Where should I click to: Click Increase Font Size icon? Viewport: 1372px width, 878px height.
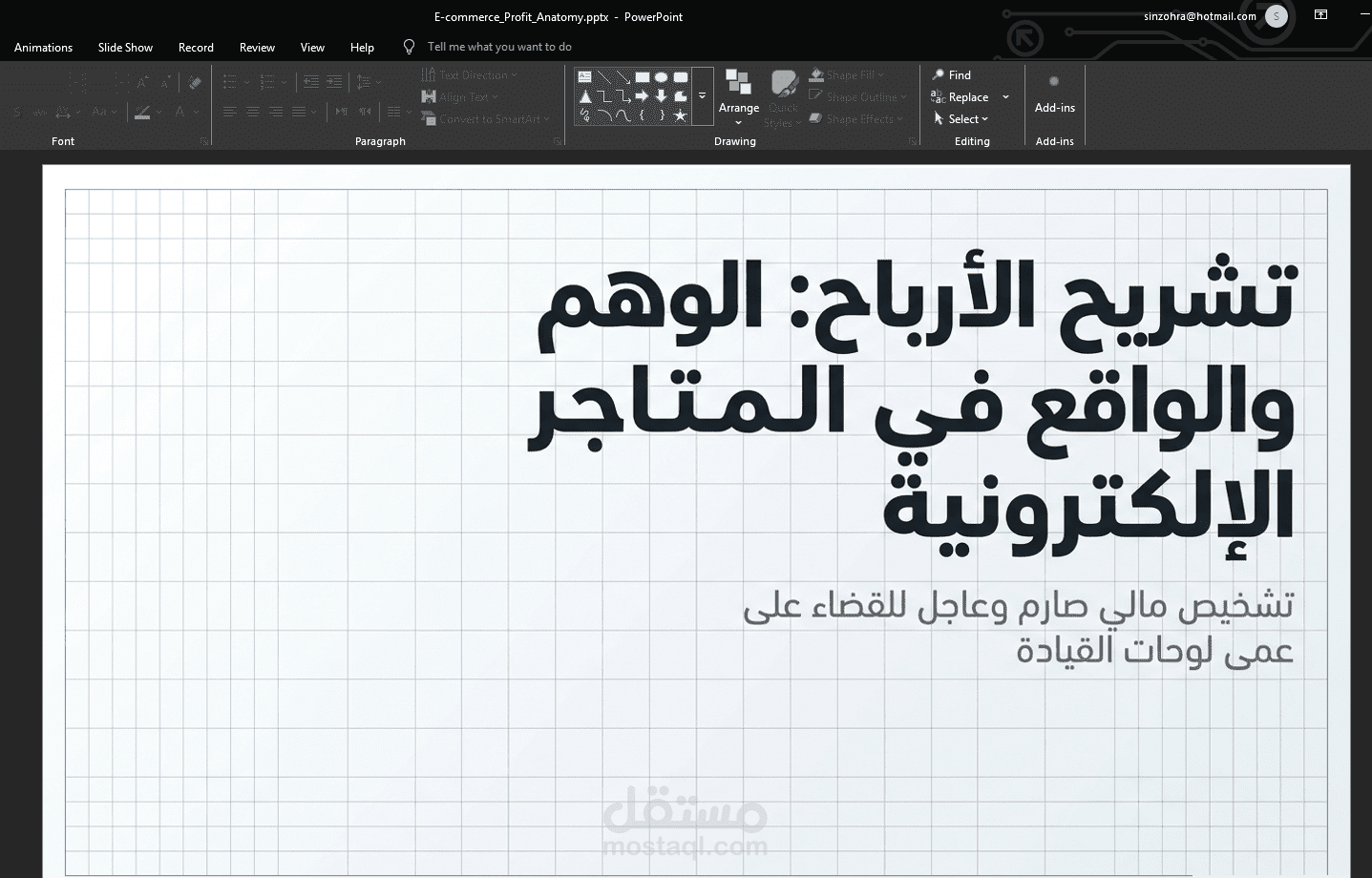click(142, 83)
